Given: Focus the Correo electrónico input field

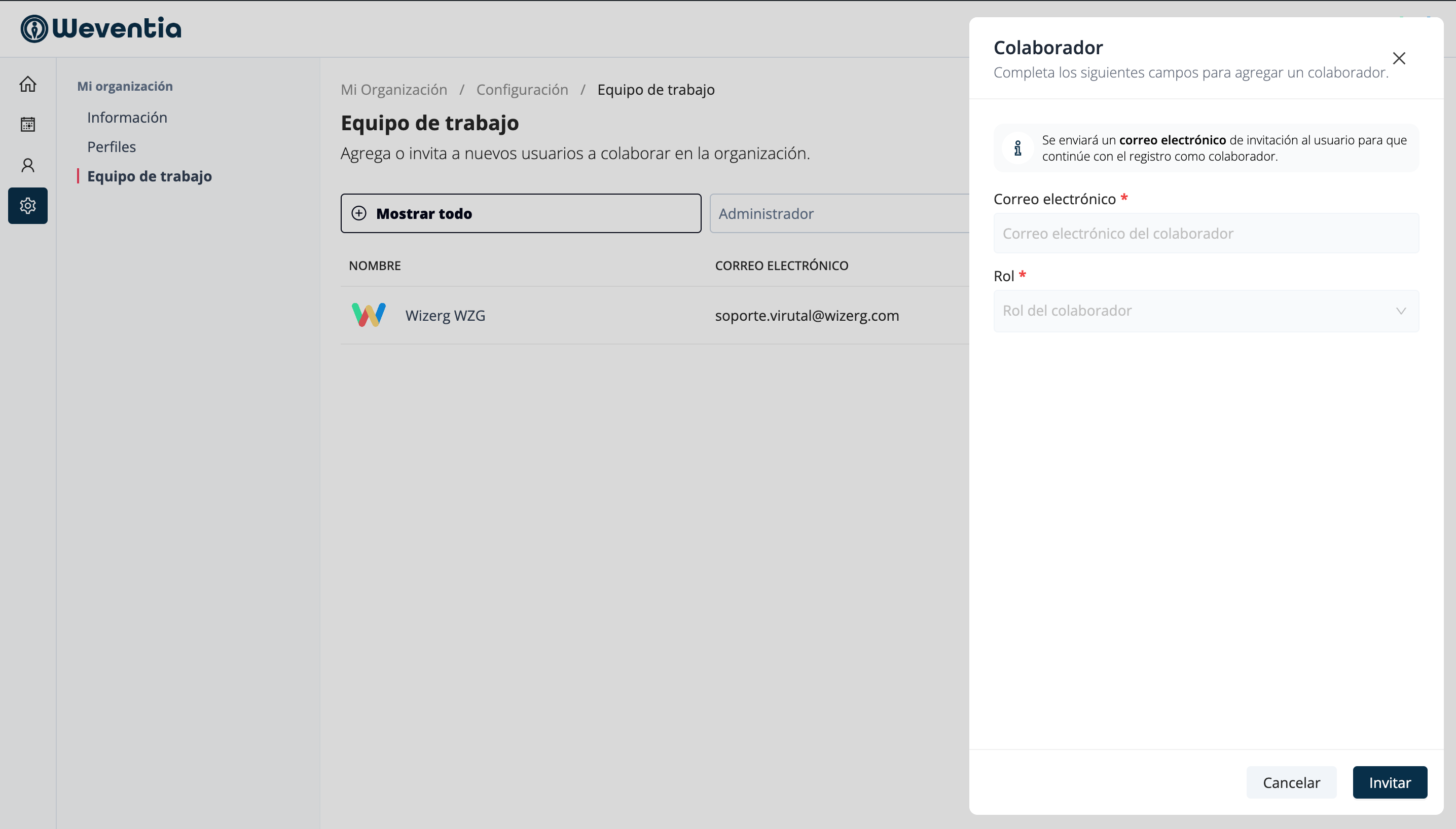Looking at the screenshot, I should pos(1206,234).
